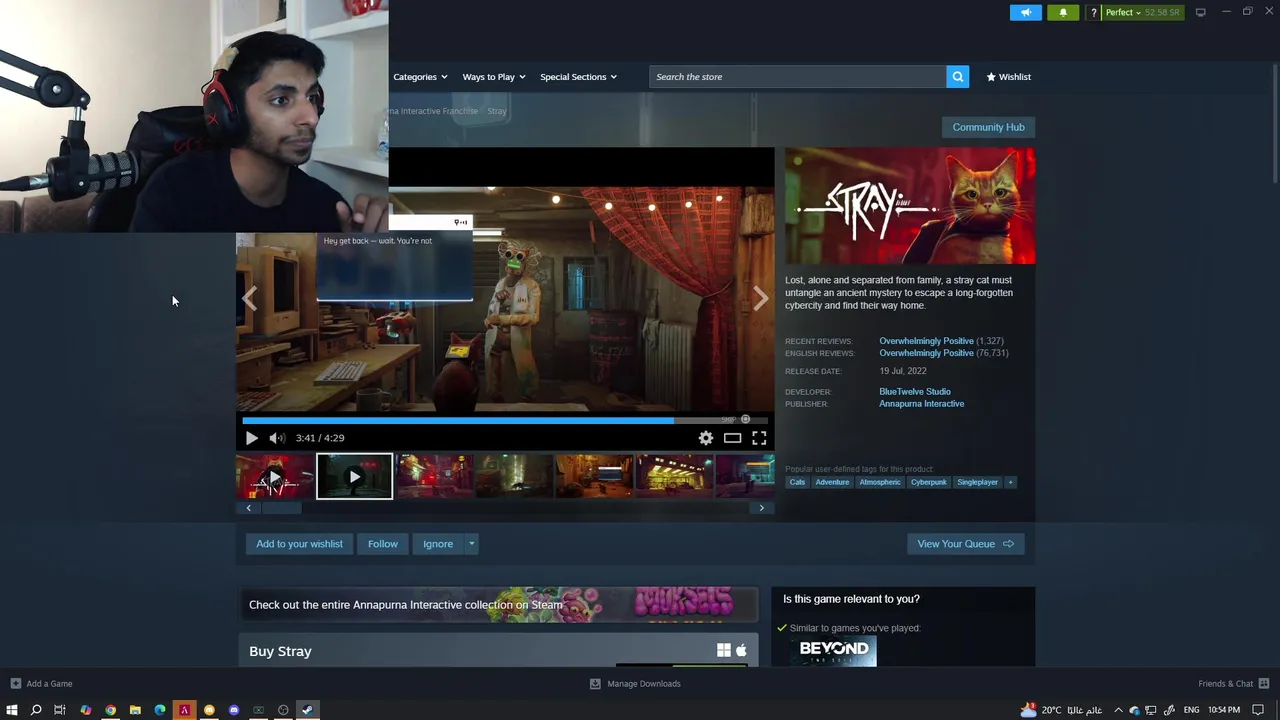The height and width of the screenshot is (720, 1280).
Task: Select the Cats tag
Action: [797, 482]
